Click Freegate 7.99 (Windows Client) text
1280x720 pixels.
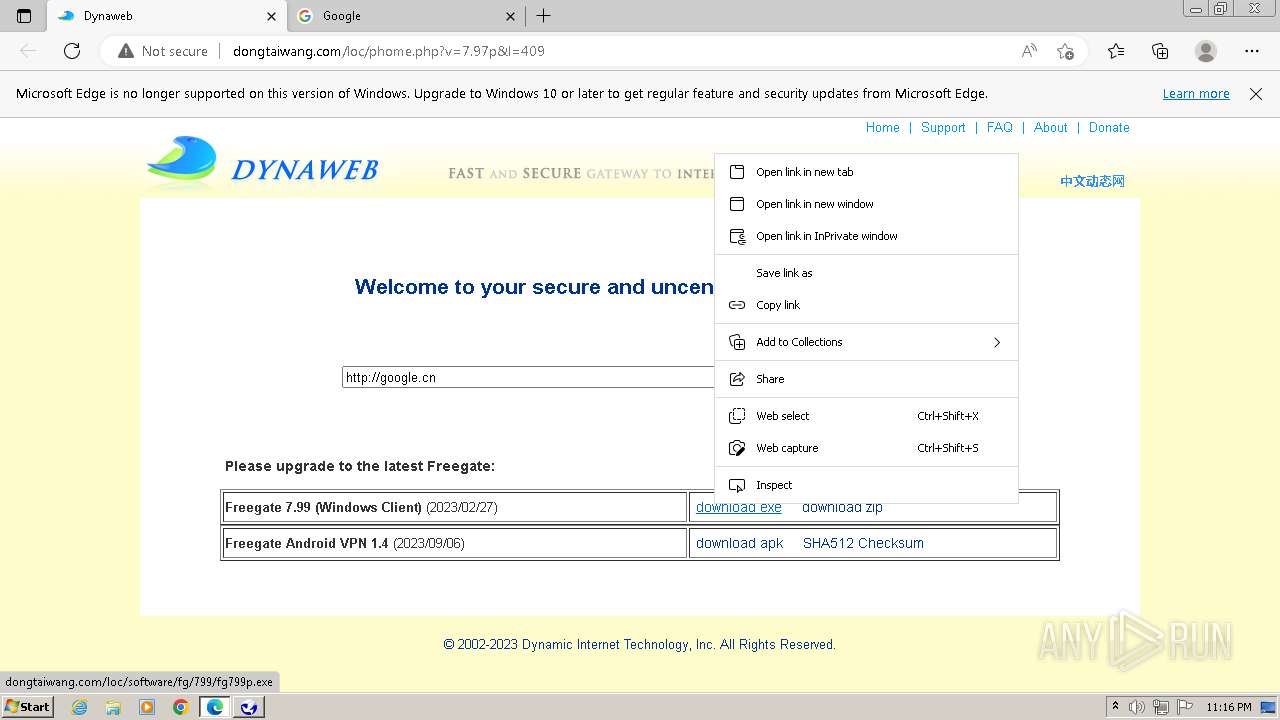tap(323, 507)
